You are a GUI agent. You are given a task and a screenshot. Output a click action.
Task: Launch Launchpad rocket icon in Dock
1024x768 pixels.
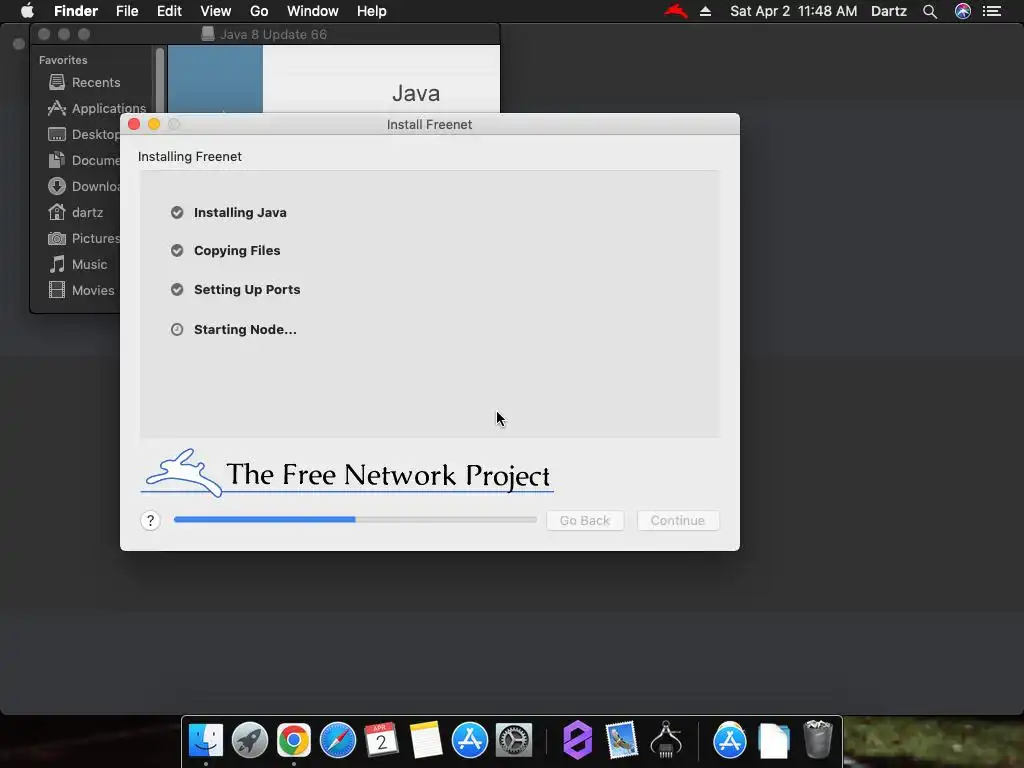point(249,740)
